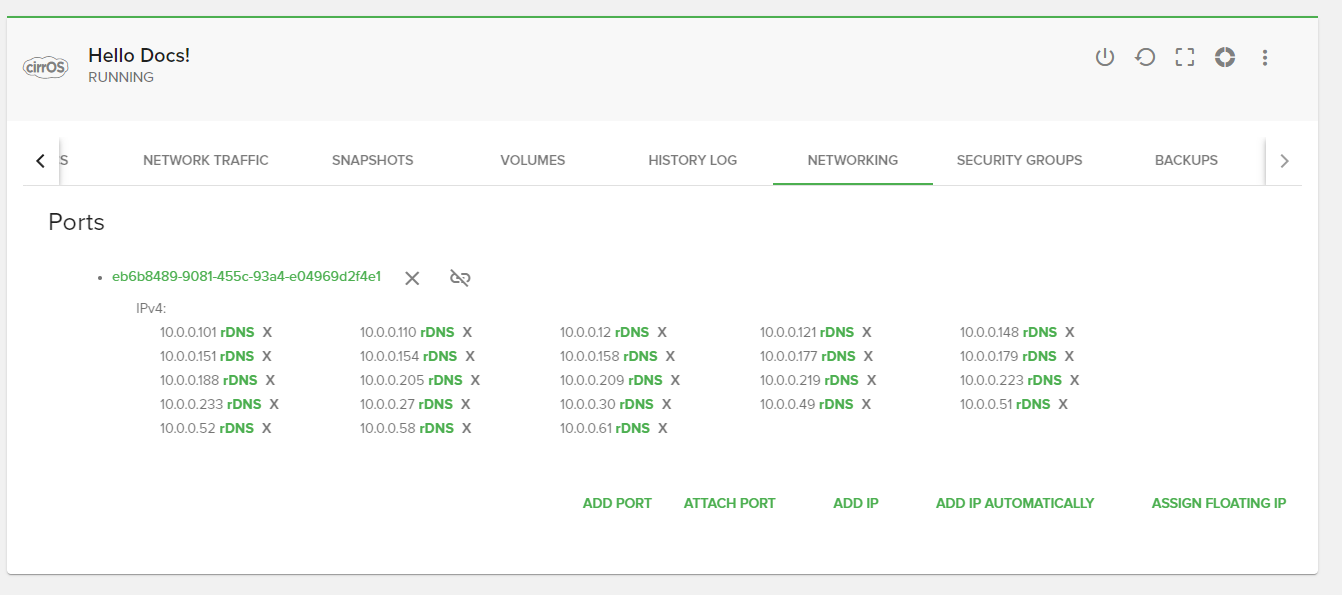Image resolution: width=1342 pixels, height=595 pixels.
Task: Delete port eb6b8489 with the X icon
Action: (x=412, y=278)
